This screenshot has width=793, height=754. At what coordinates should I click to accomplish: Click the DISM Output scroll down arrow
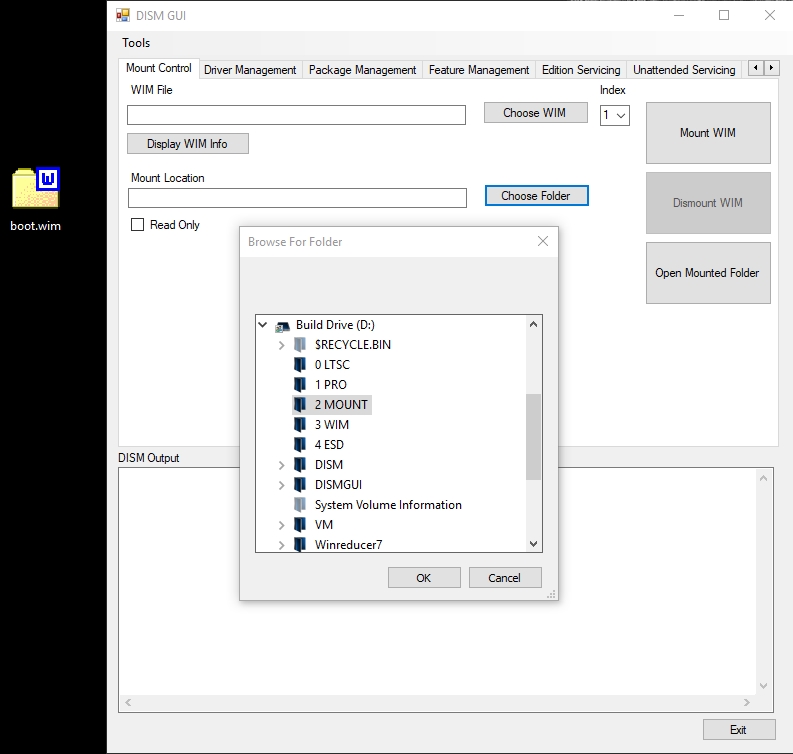[x=764, y=686]
